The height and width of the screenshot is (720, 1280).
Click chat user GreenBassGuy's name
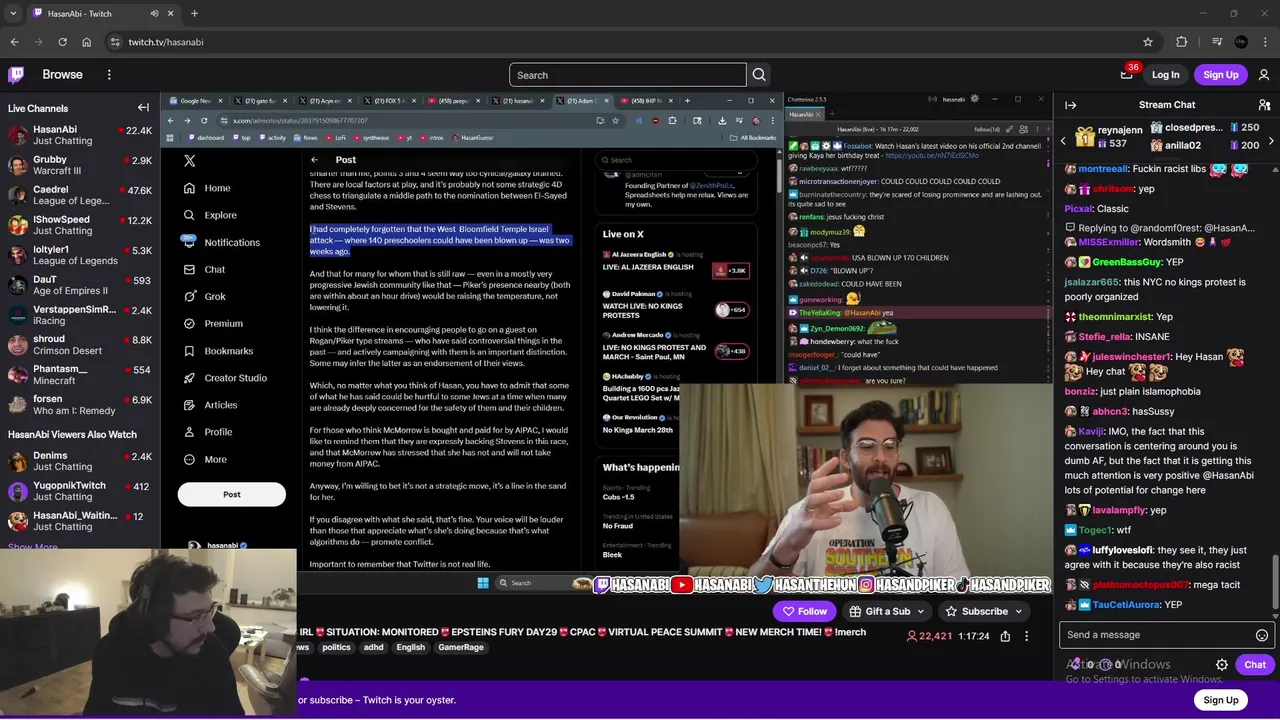[1127, 262]
